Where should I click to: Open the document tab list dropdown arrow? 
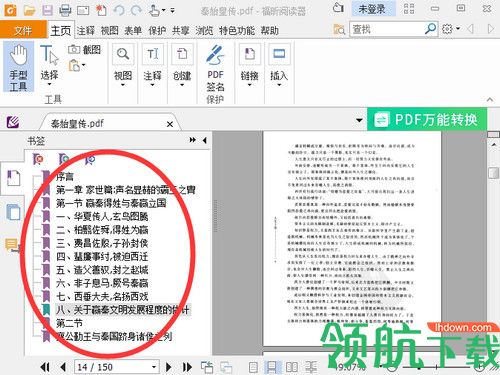coord(359,120)
